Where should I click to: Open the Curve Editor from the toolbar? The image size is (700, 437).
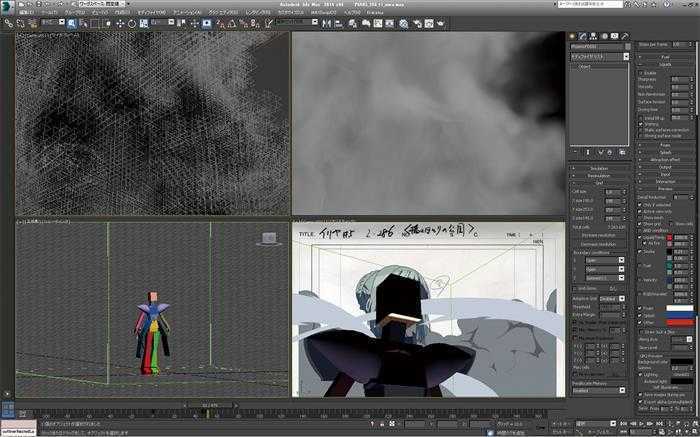[378, 23]
